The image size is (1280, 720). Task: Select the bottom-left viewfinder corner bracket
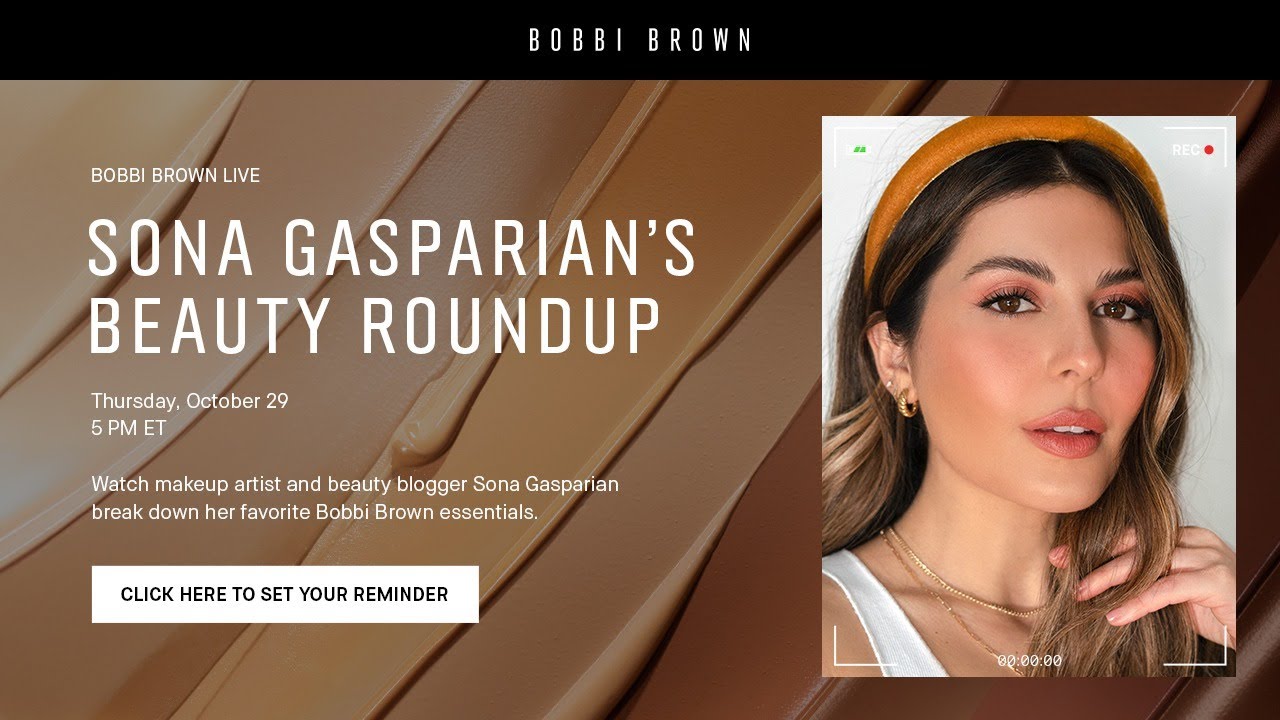pyautogui.click(x=851, y=647)
